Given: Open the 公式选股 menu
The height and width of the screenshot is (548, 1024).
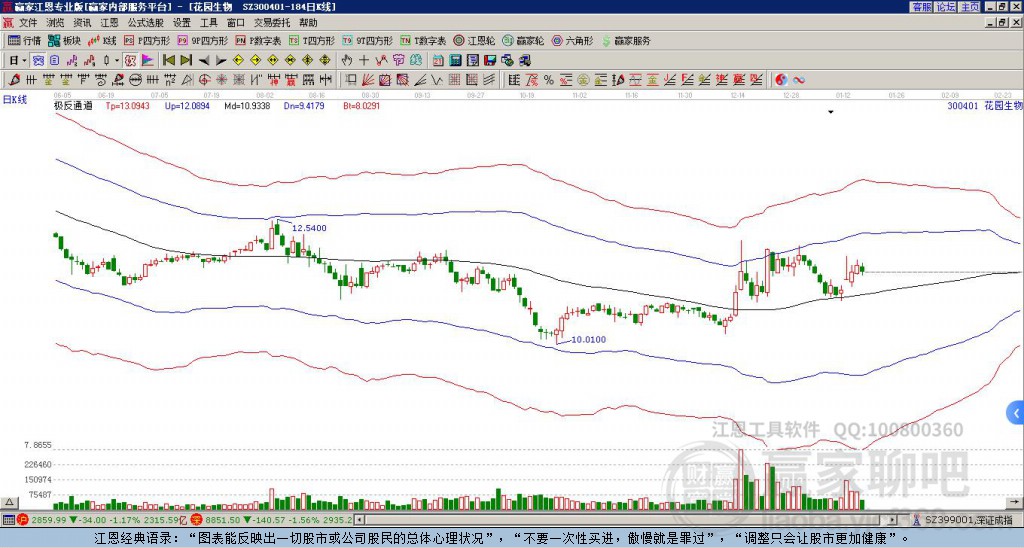Looking at the screenshot, I should (146, 23).
